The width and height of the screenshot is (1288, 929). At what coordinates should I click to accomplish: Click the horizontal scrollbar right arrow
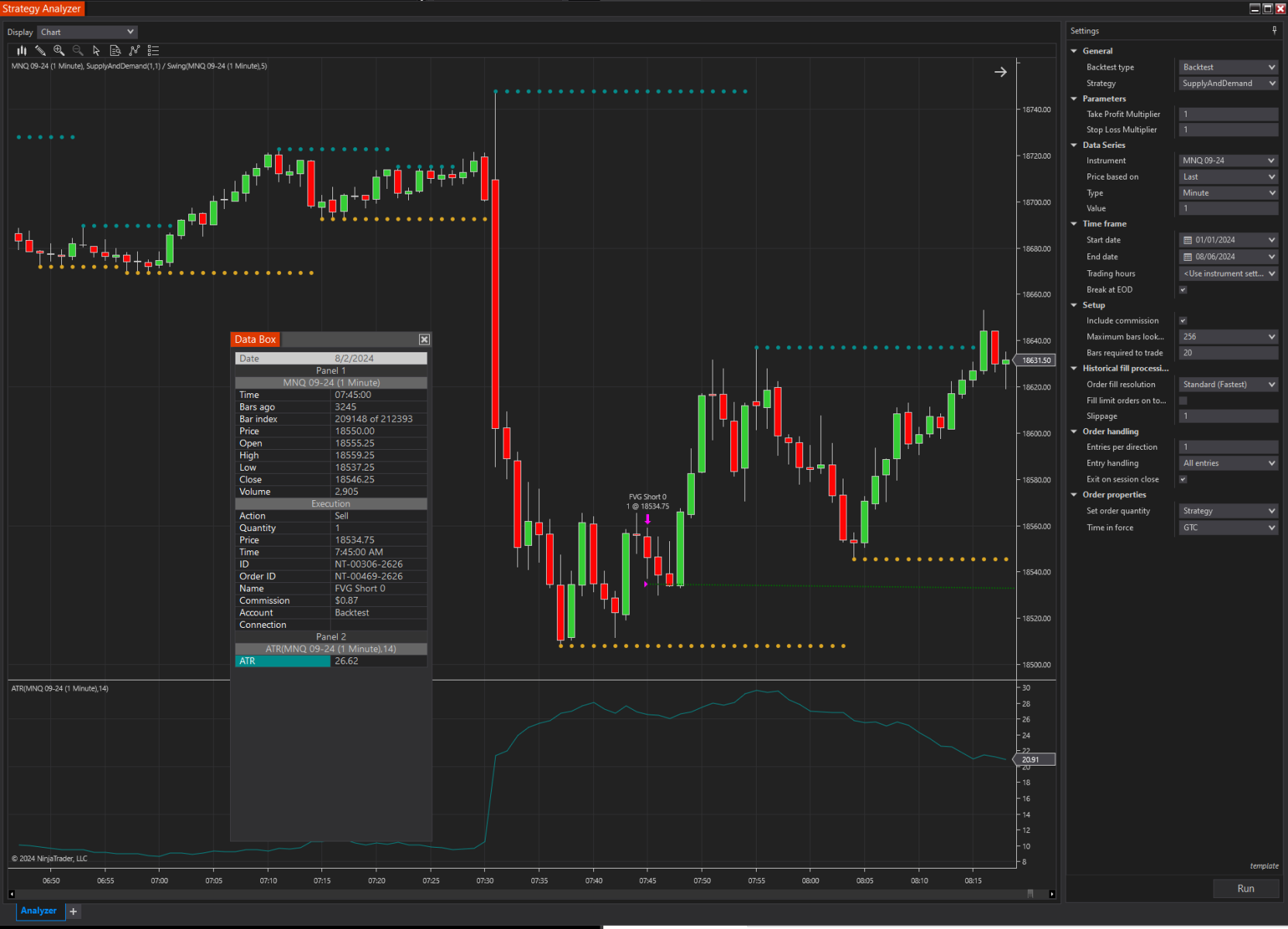[x=1052, y=894]
